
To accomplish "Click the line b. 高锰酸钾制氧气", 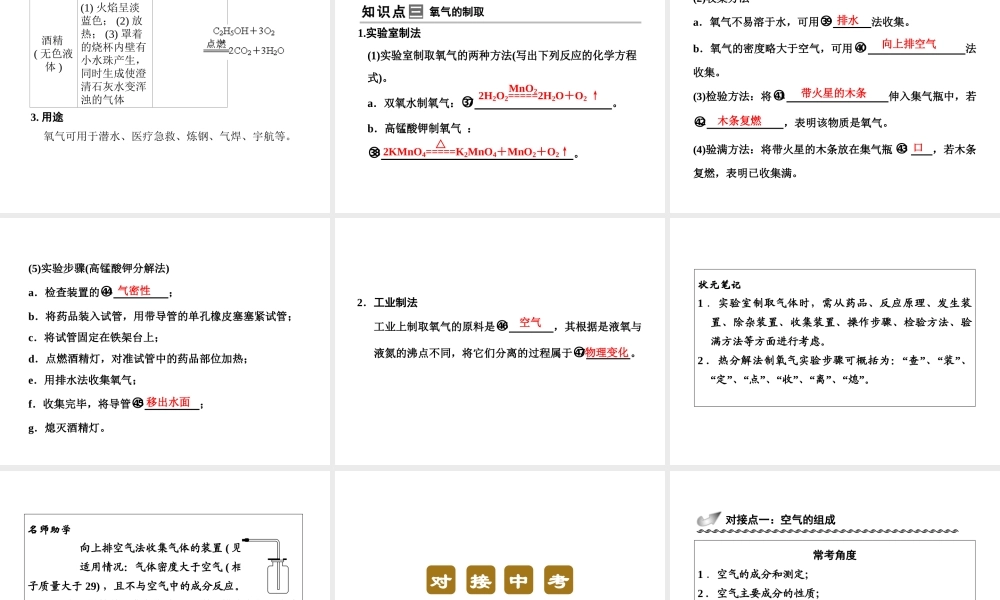I will pyautogui.click(x=420, y=128).
